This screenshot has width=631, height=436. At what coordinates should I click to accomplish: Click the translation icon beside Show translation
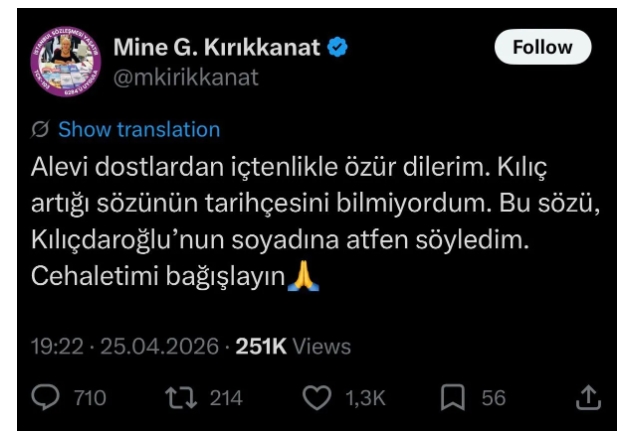pyautogui.click(x=40, y=129)
